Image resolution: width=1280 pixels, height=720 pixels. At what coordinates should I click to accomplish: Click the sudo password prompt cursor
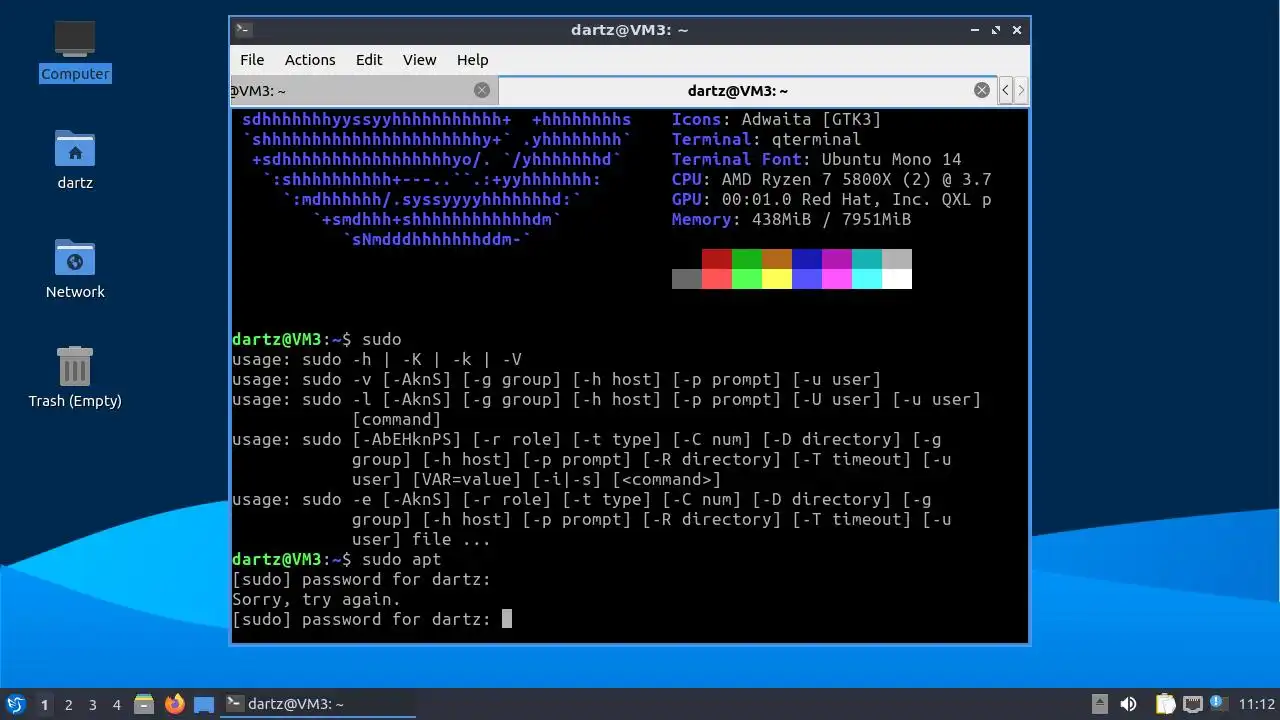click(x=507, y=619)
